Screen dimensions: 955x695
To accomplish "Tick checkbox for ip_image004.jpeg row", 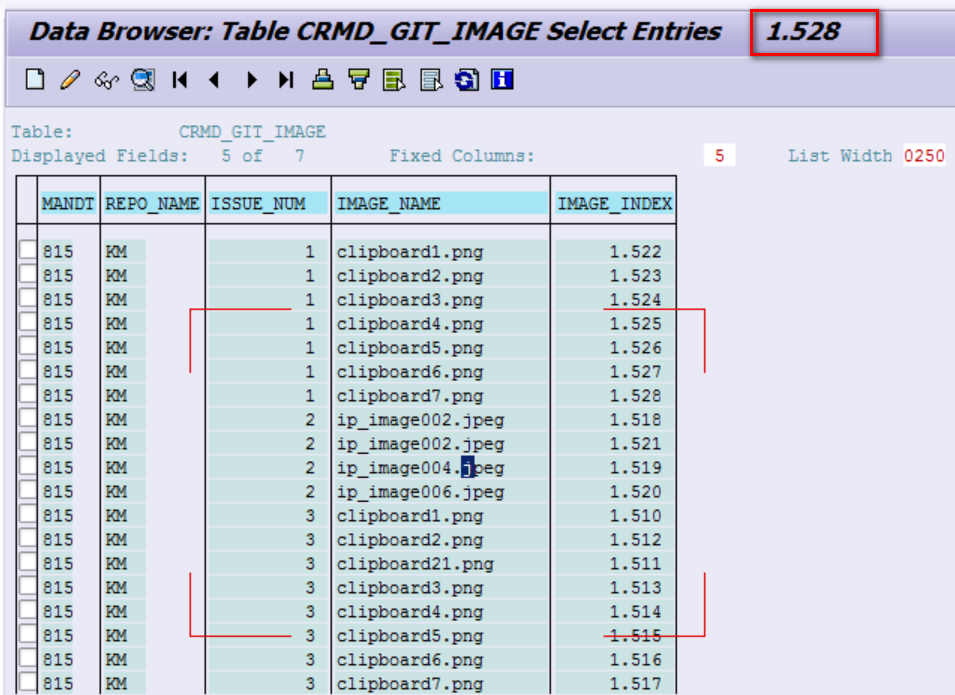I will click(27, 467).
